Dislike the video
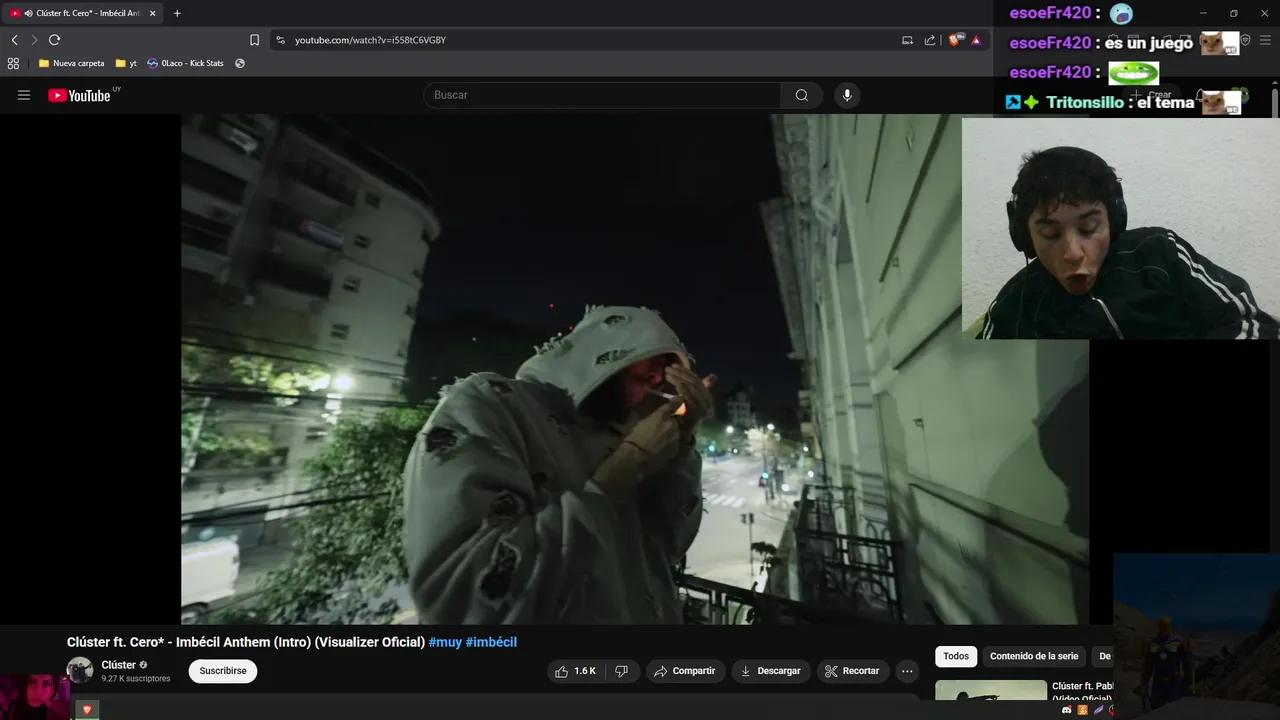 [x=621, y=671]
